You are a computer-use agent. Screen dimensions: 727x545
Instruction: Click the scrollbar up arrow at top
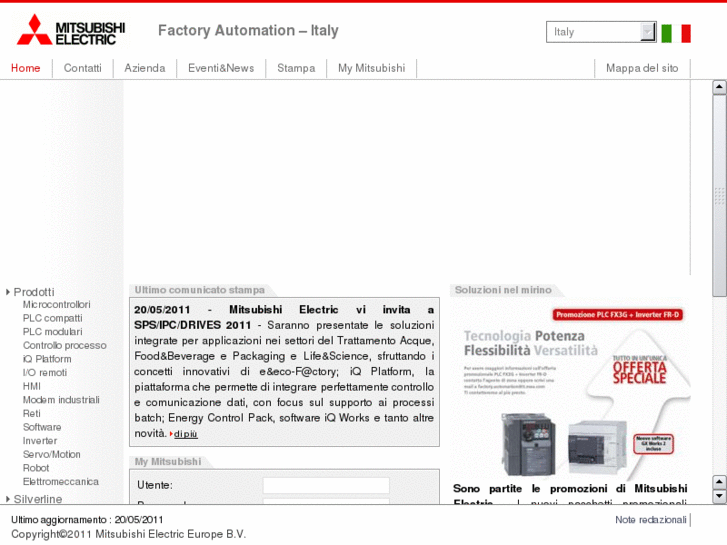[x=719, y=87]
